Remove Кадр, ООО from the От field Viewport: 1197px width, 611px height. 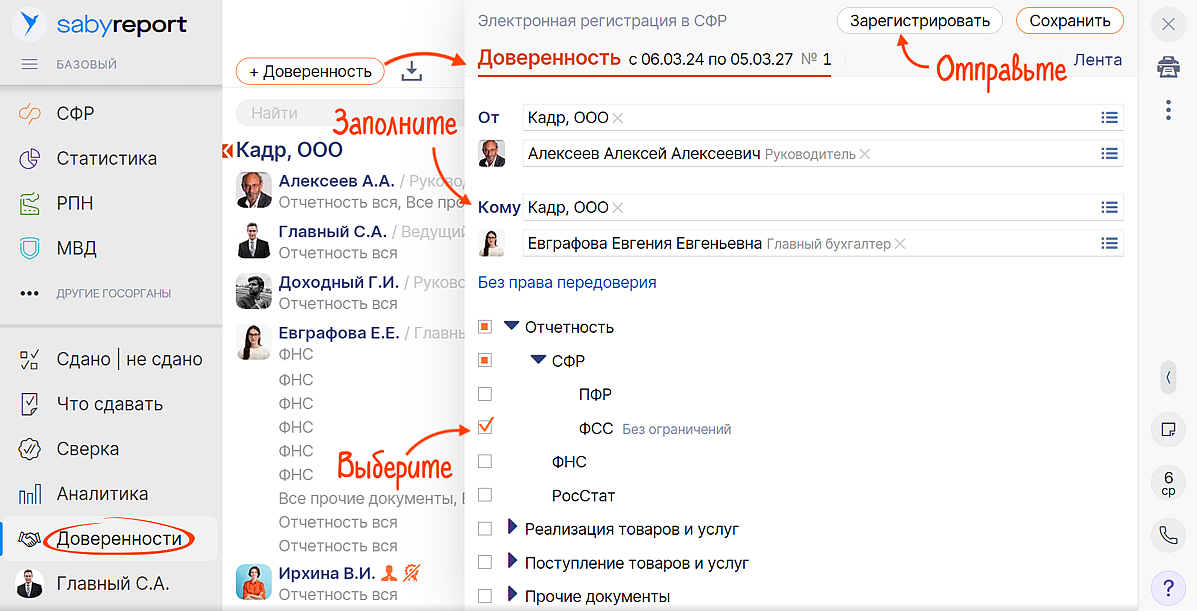click(618, 118)
